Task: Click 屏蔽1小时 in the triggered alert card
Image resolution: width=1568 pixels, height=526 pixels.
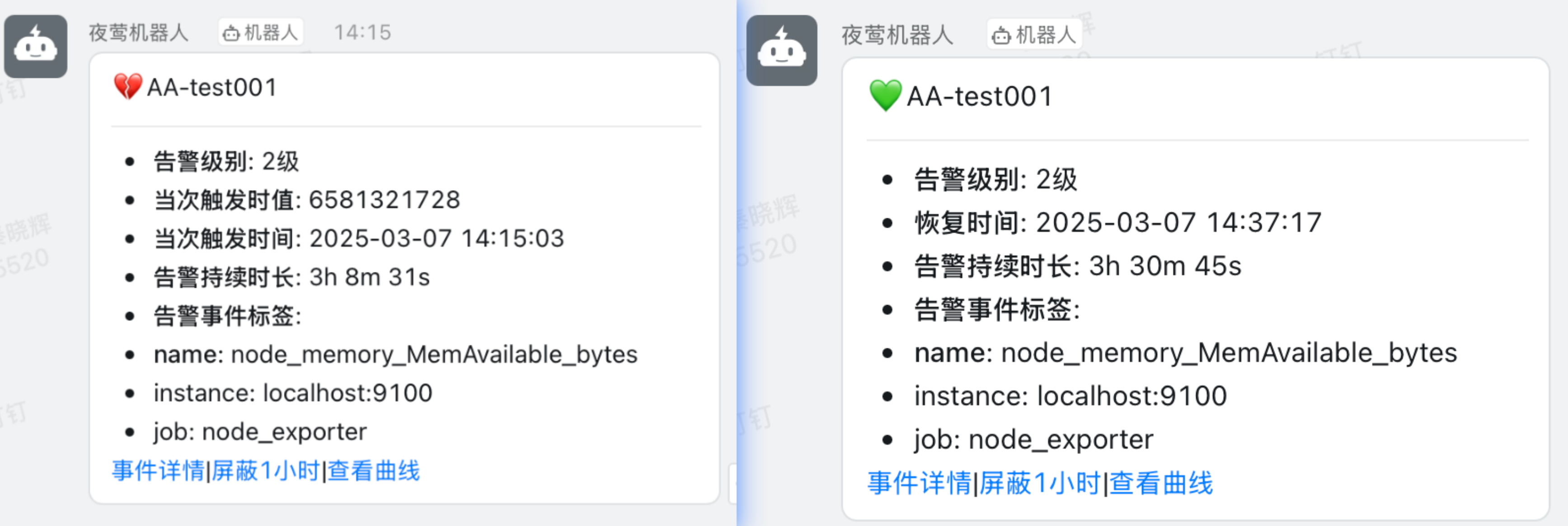Action: 265,470
